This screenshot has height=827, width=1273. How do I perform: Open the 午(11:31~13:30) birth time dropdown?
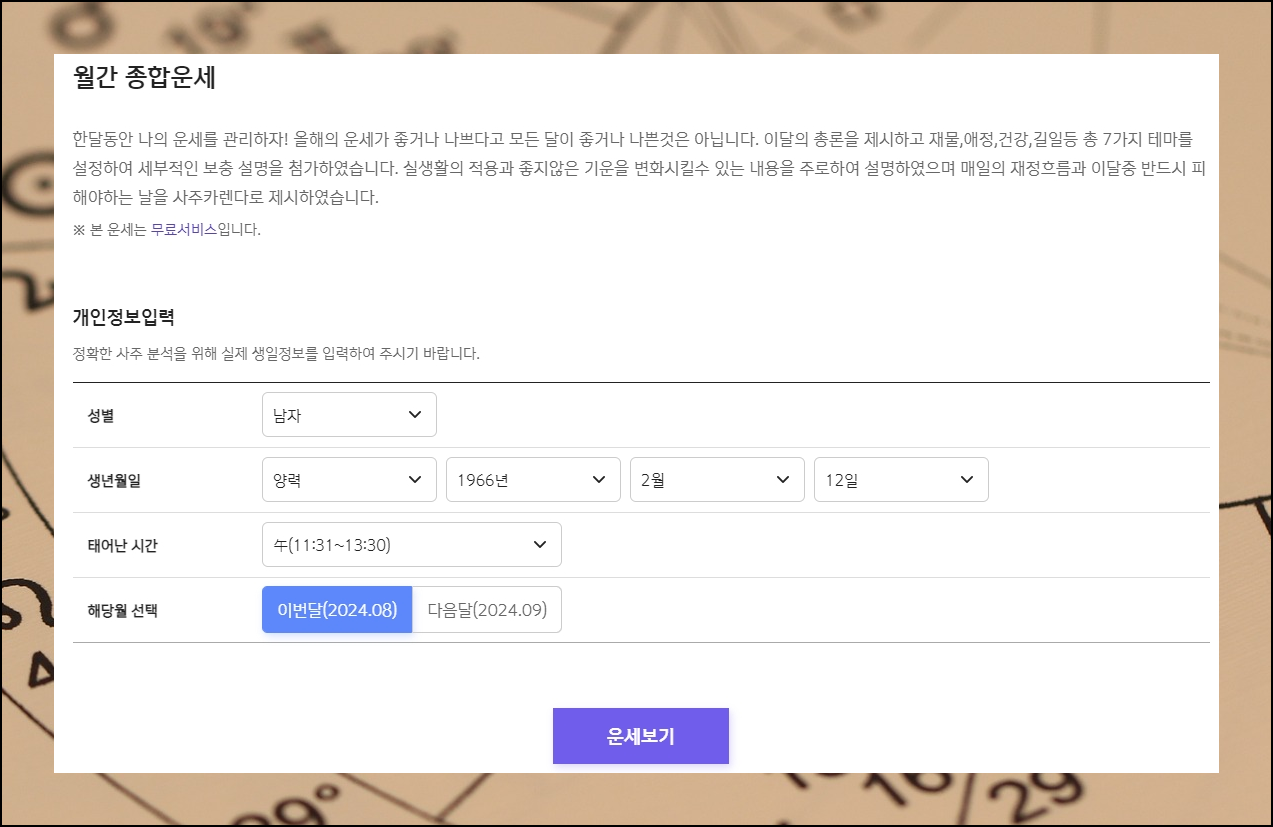tap(412, 545)
